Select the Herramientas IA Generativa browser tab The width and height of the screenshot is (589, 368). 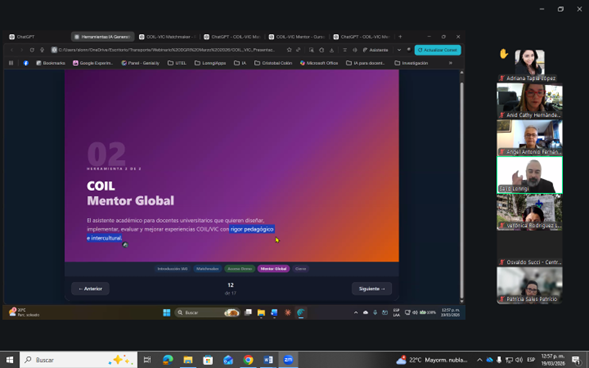[103, 37]
